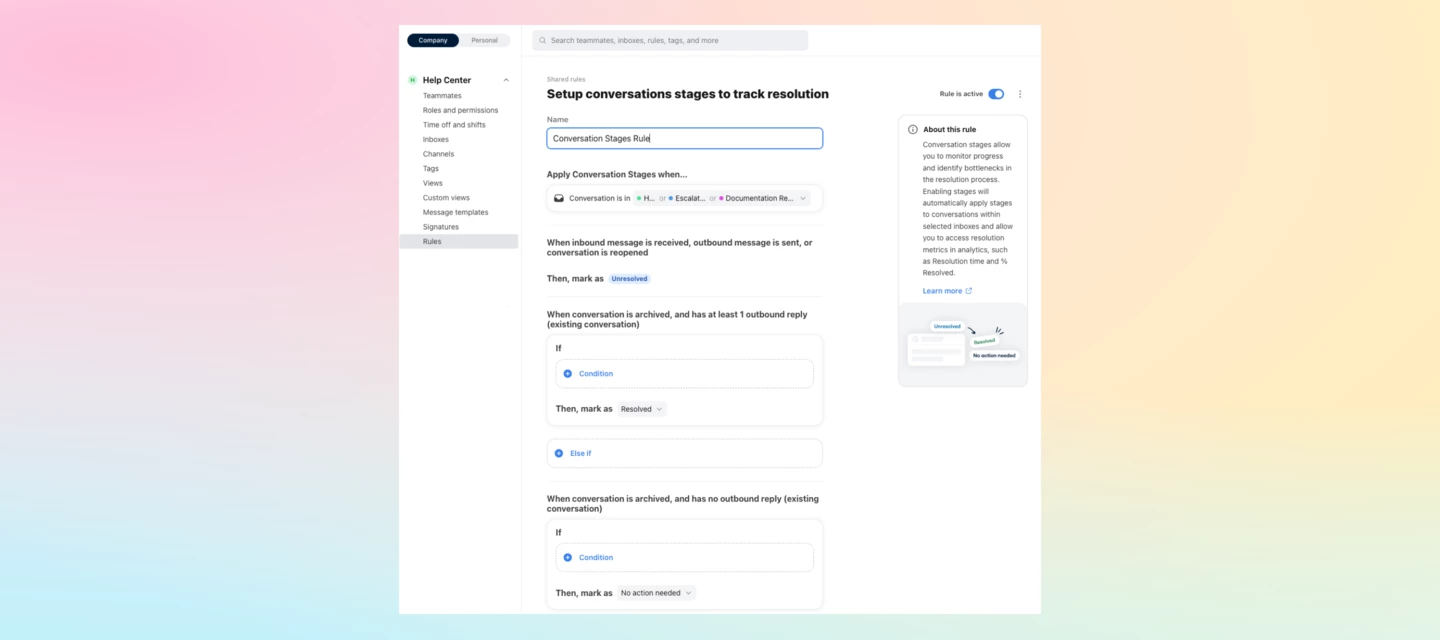The height and width of the screenshot is (640, 1440).
Task: Open Teammates in the sidebar
Action: click(442, 96)
